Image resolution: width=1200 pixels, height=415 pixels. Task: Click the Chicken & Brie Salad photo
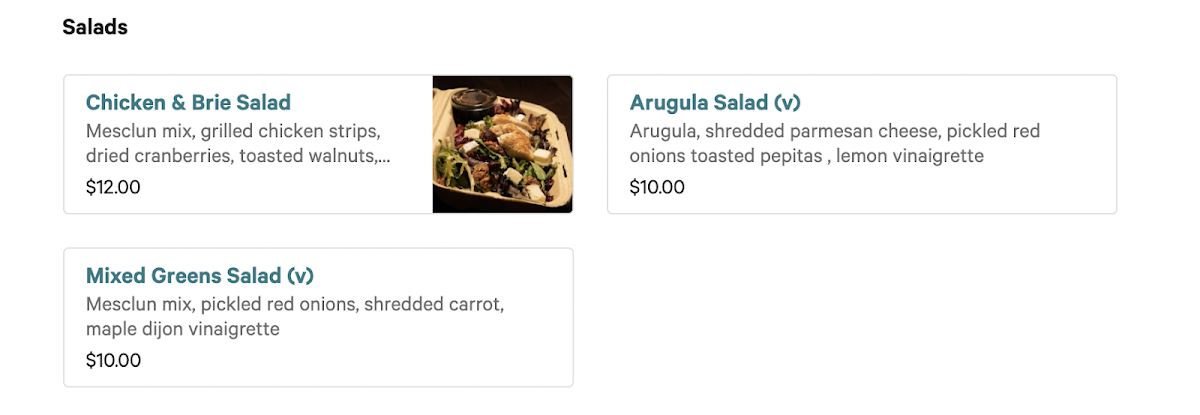[x=502, y=144]
